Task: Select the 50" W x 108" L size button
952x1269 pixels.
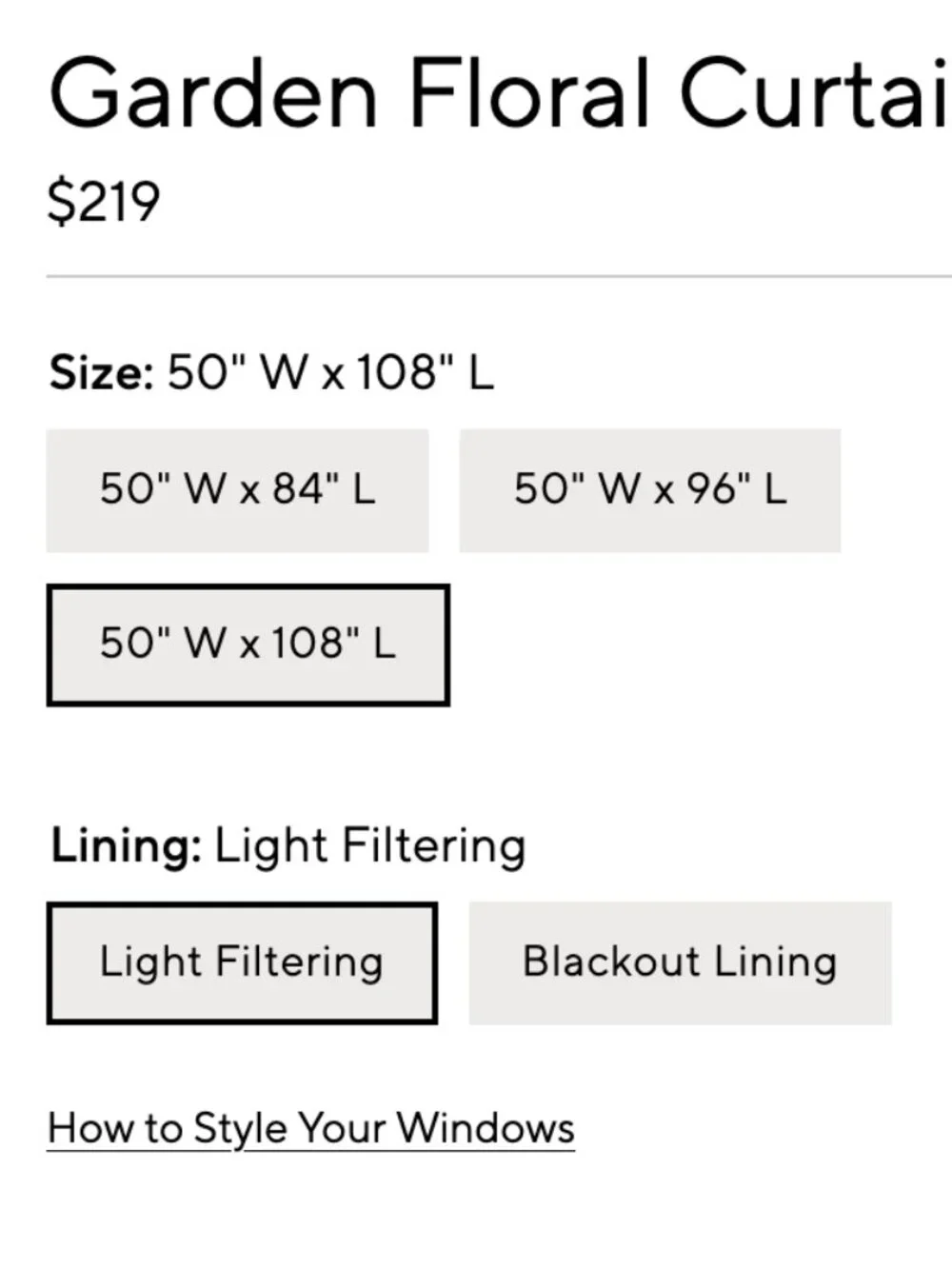Action: point(248,644)
